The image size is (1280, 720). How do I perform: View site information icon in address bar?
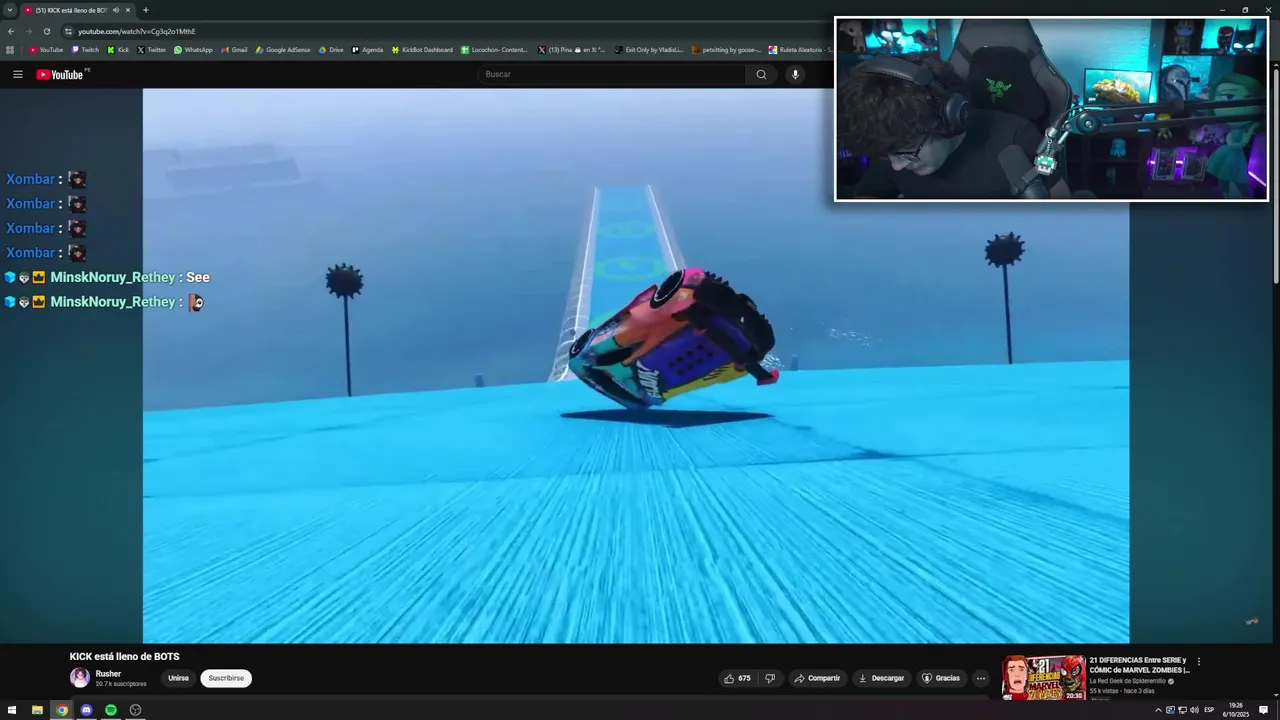point(68,31)
